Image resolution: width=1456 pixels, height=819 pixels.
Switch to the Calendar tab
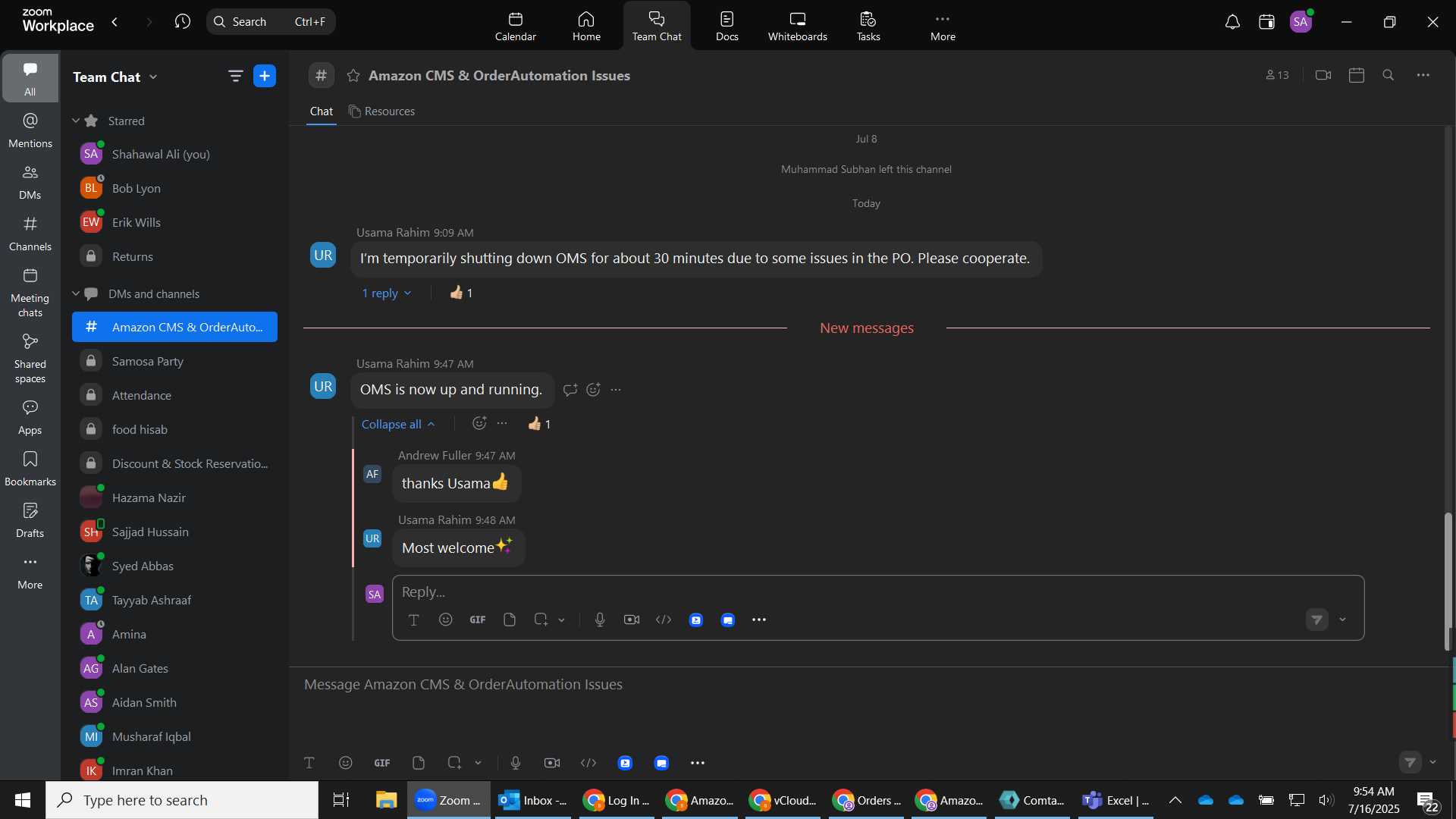516,27
